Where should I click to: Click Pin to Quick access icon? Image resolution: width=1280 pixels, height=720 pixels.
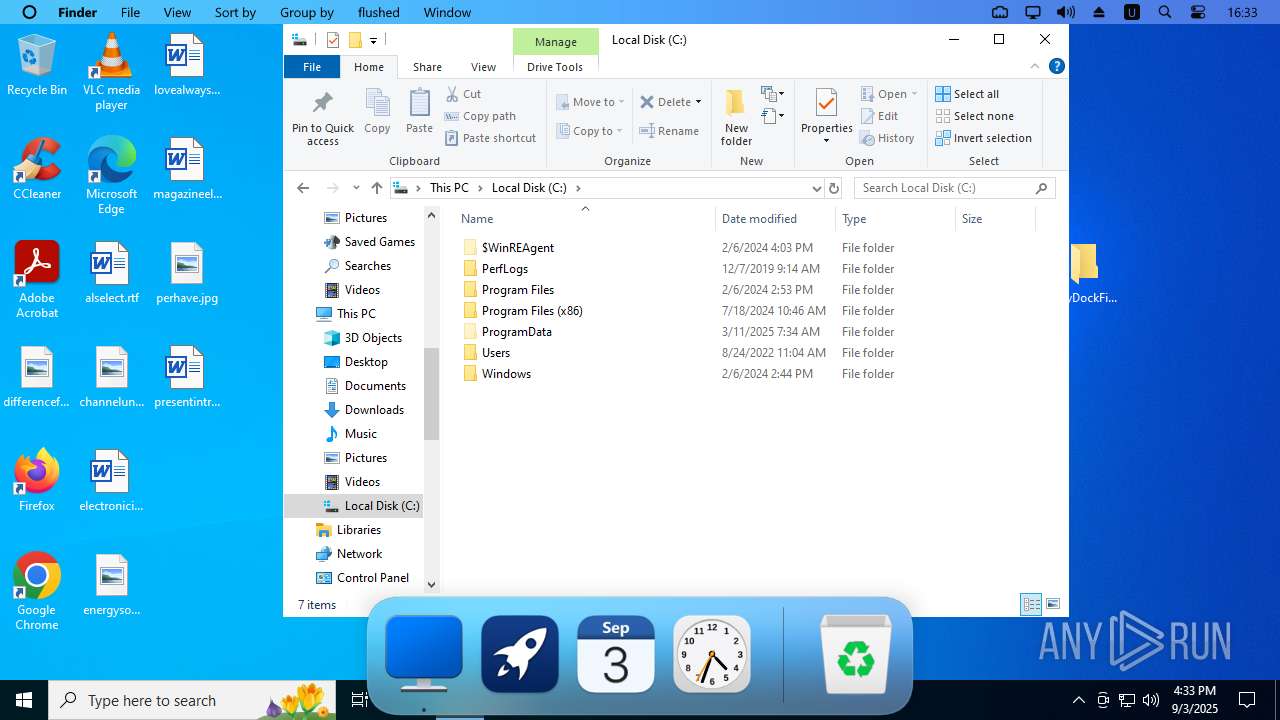point(323,118)
